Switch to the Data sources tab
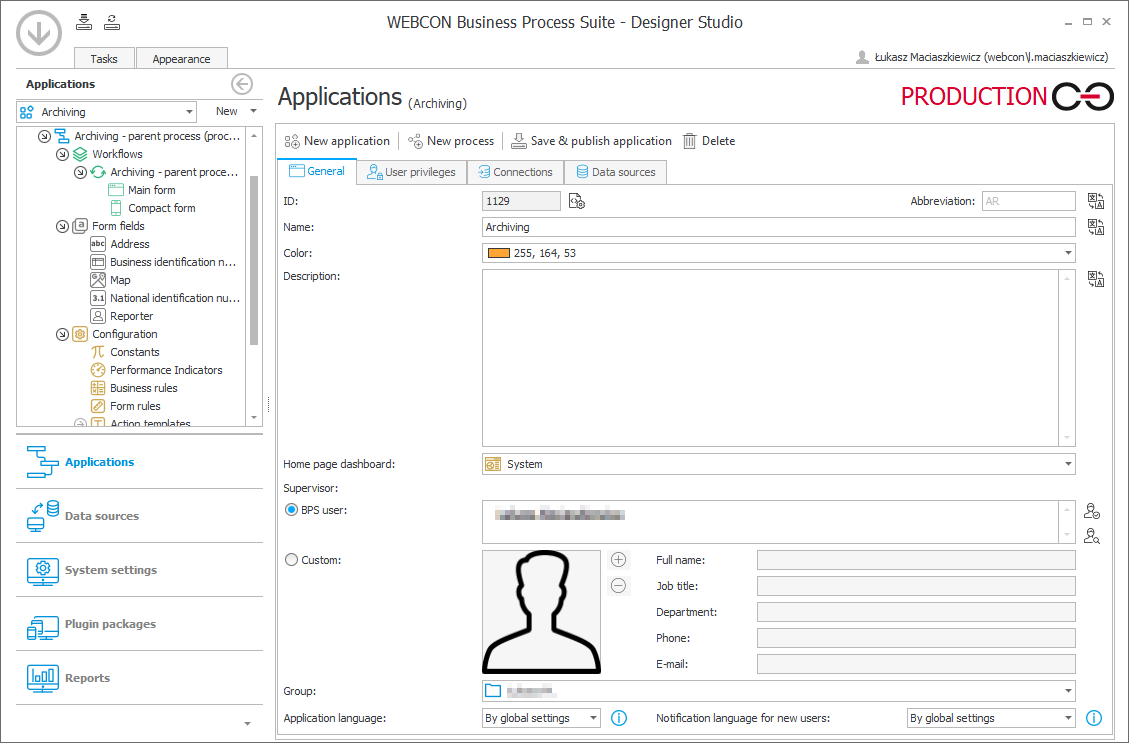This screenshot has width=1129, height=743. pyautogui.click(x=616, y=172)
